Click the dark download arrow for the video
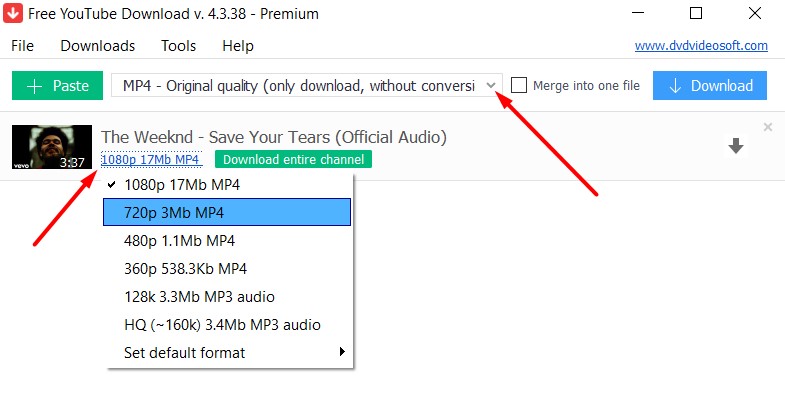Image resolution: width=785 pixels, height=415 pixels. 735,146
